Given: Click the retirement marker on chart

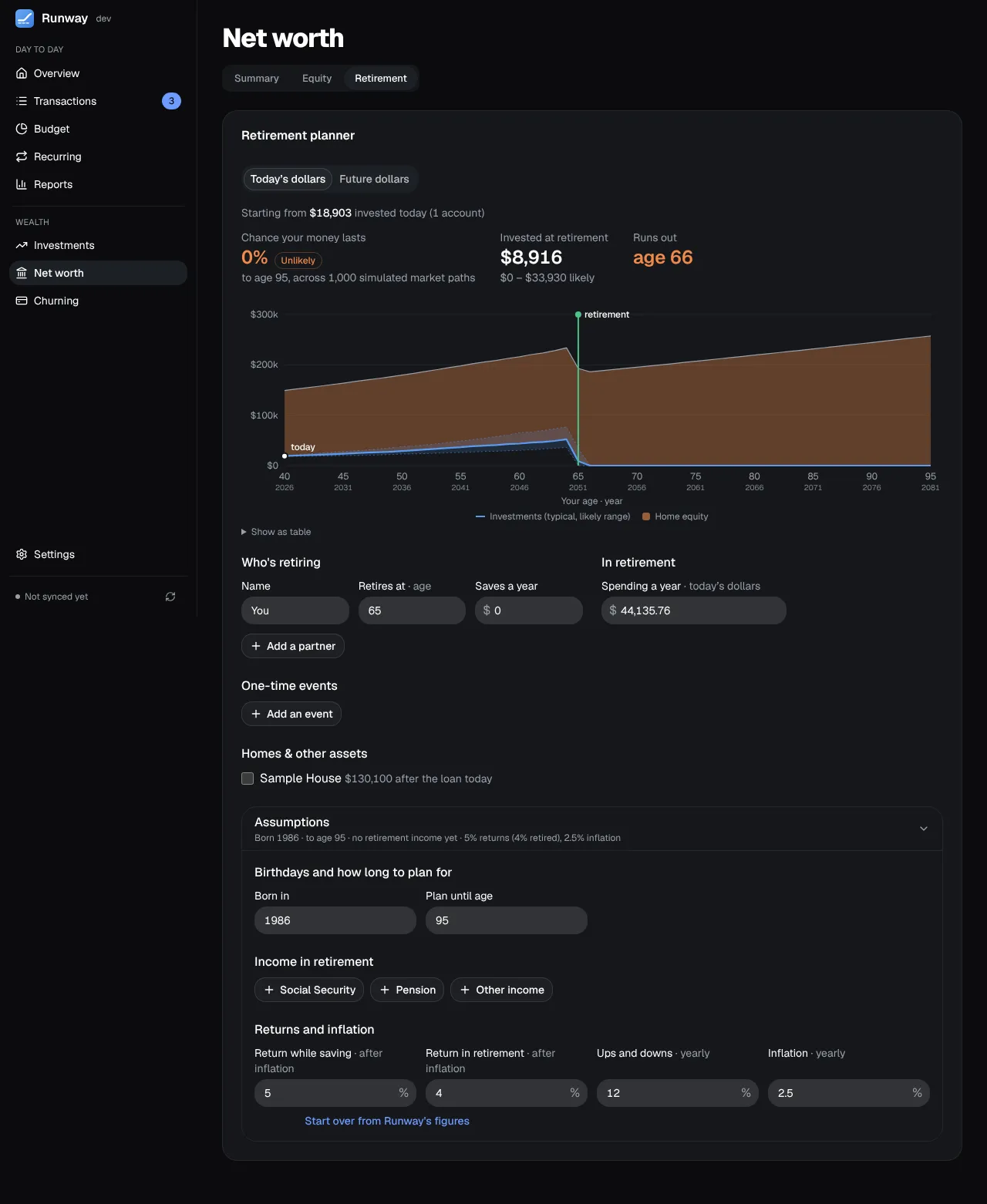Looking at the screenshot, I should point(578,314).
